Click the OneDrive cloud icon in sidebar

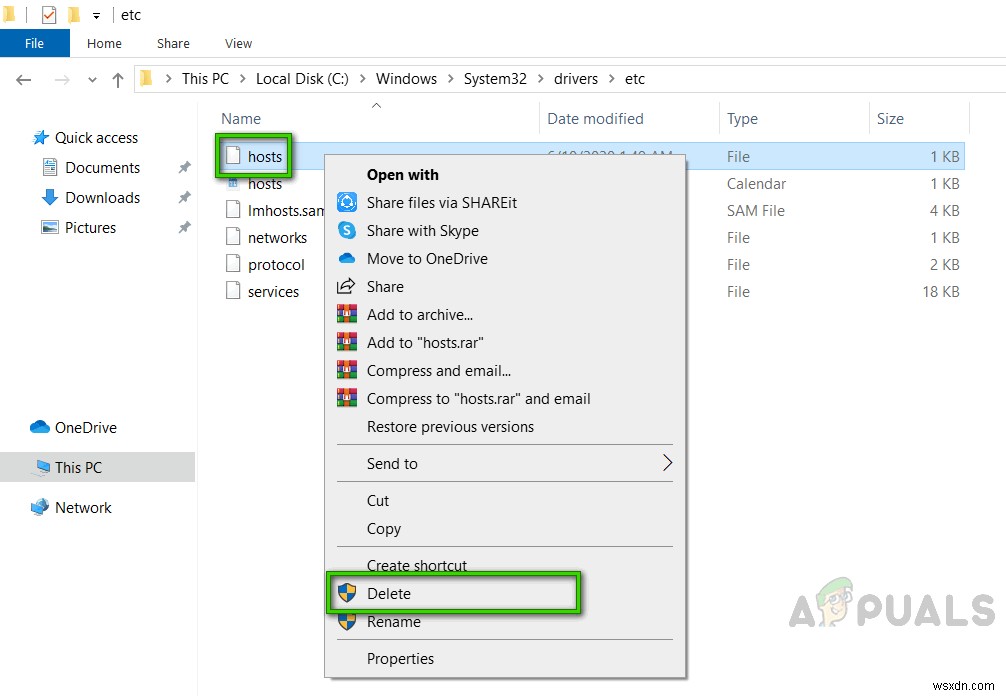(x=40, y=427)
